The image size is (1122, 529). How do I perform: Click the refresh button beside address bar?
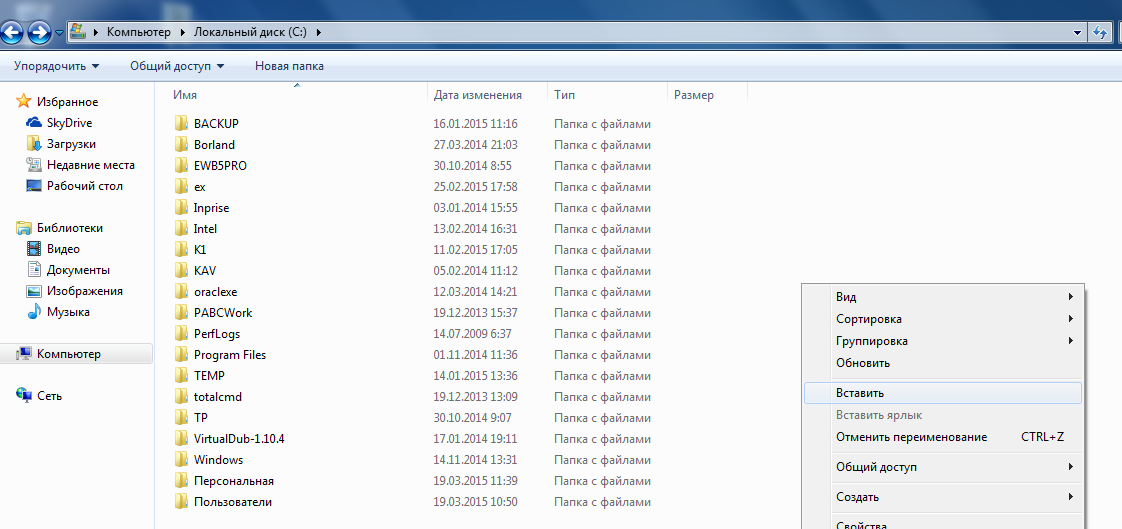click(x=1100, y=32)
